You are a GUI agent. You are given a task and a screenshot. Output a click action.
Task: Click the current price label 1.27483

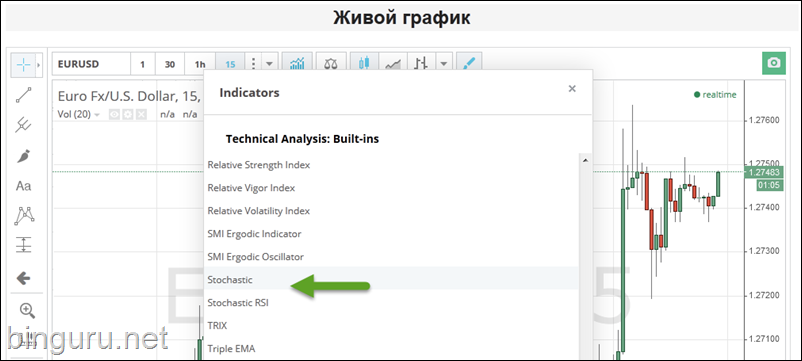764,172
